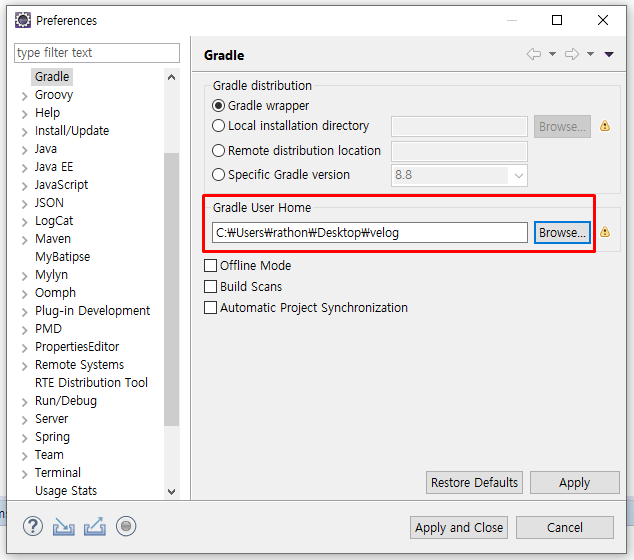634x560 pixels.
Task: Select Gradle in the preferences tree
Action: [52, 77]
